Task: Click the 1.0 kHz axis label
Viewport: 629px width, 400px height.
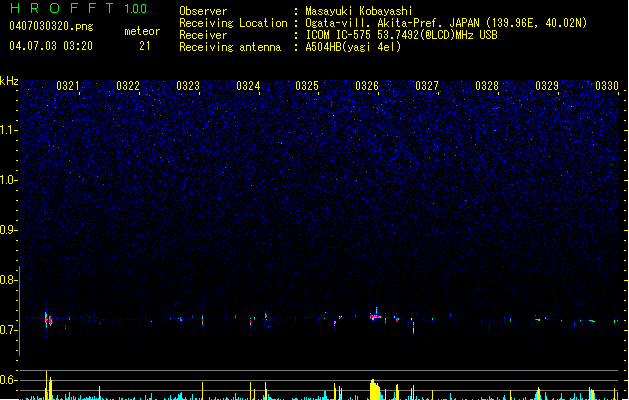Action: pyautogui.click(x=8, y=180)
